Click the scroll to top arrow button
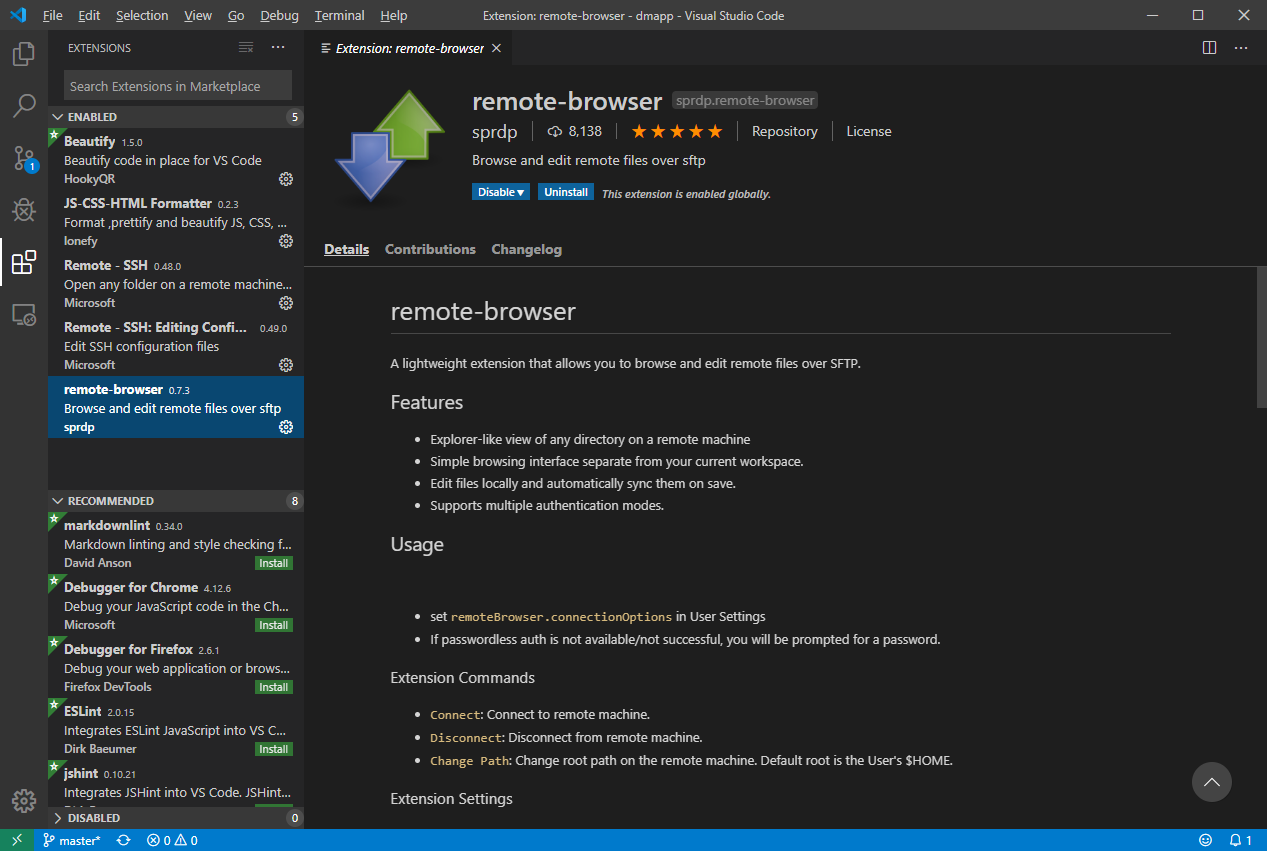 (1212, 782)
